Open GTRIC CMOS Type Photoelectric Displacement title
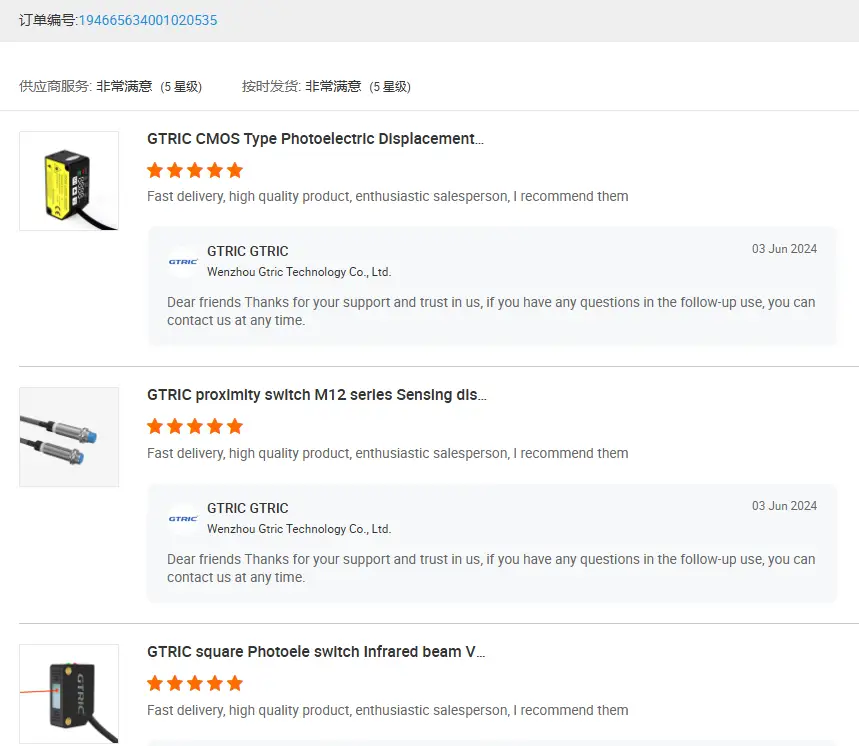Viewport: 859px width, 746px height. pyautogui.click(x=315, y=139)
